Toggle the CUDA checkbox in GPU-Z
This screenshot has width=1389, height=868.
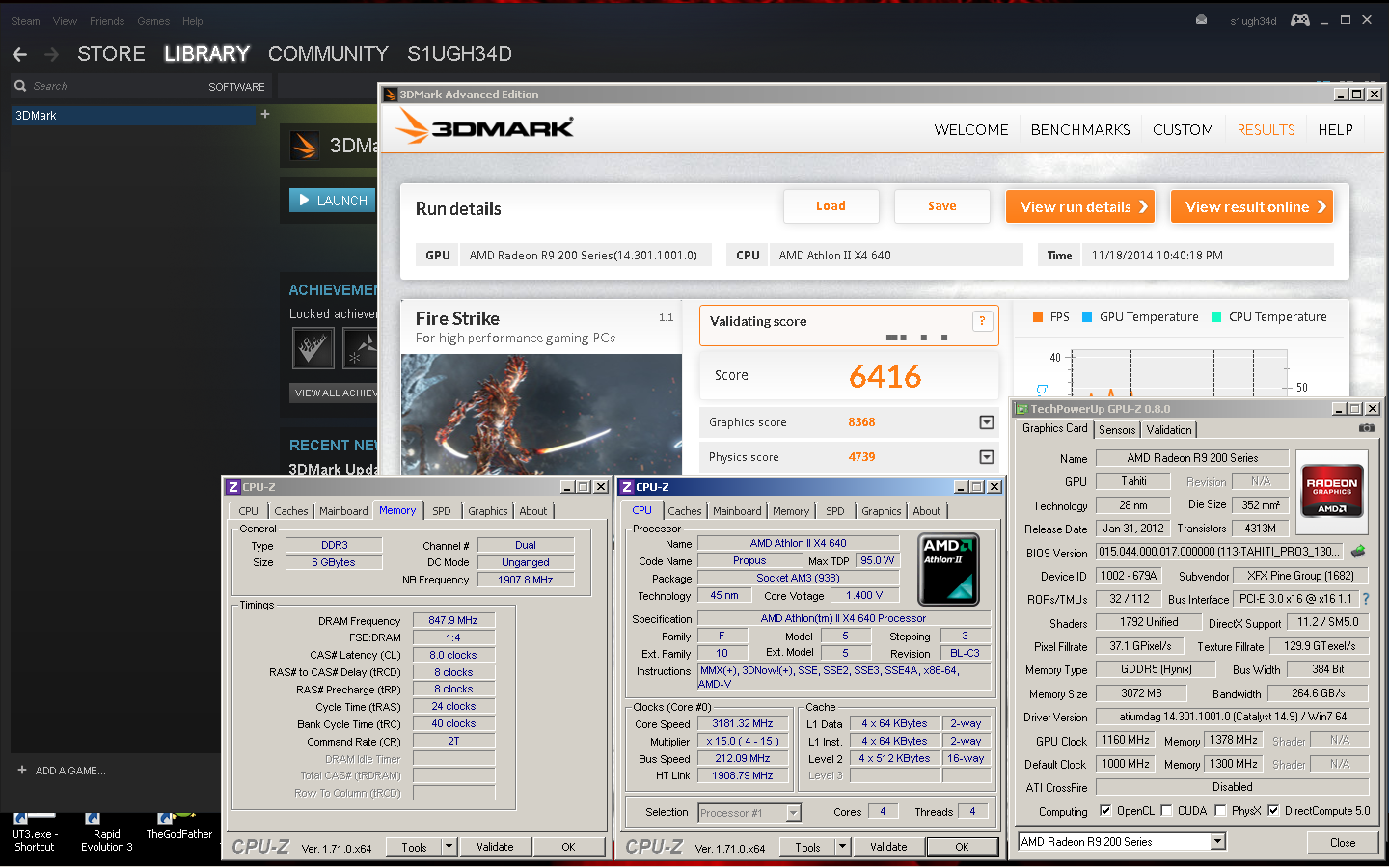click(x=1166, y=811)
